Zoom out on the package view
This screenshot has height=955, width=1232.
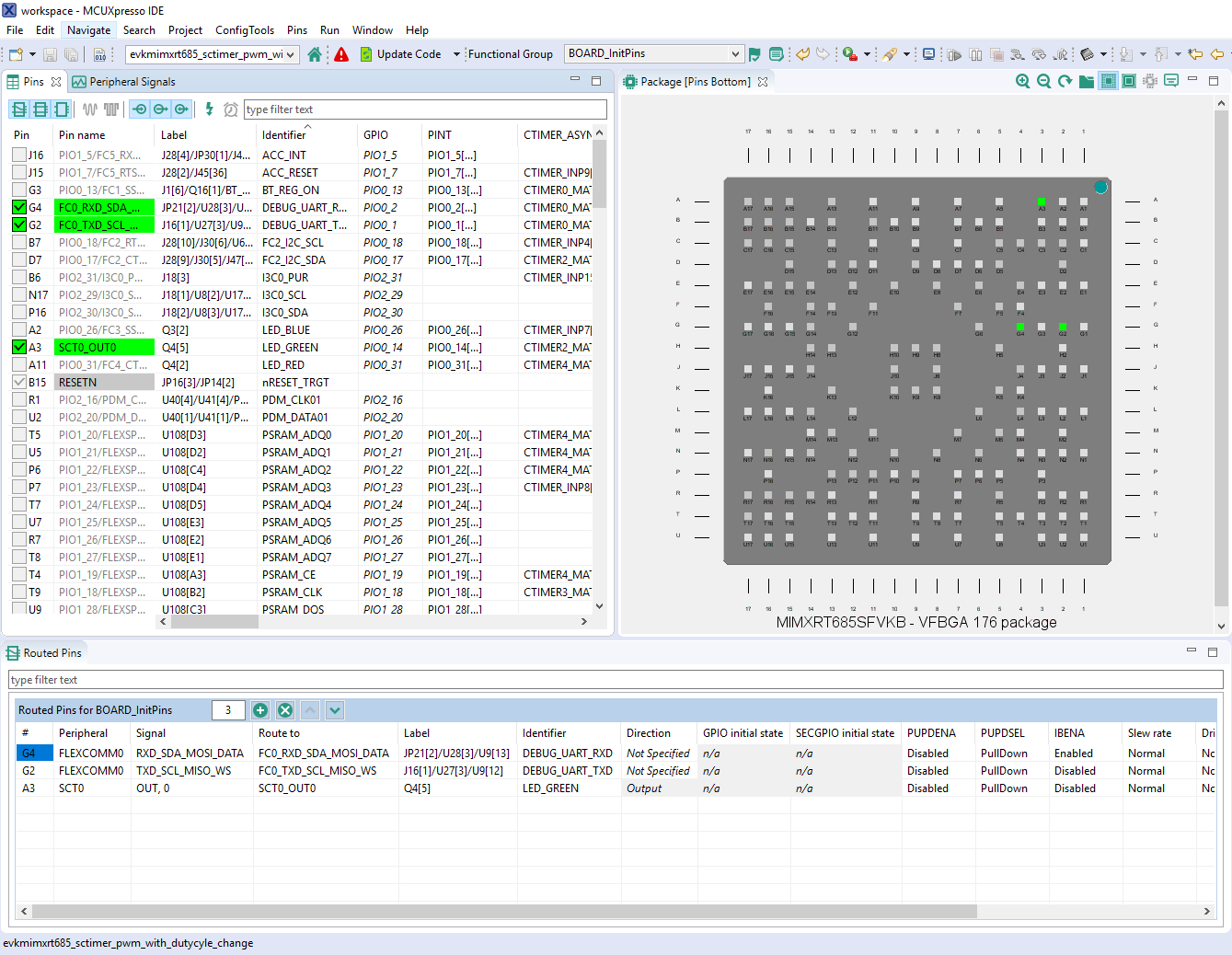pyautogui.click(x=1043, y=81)
